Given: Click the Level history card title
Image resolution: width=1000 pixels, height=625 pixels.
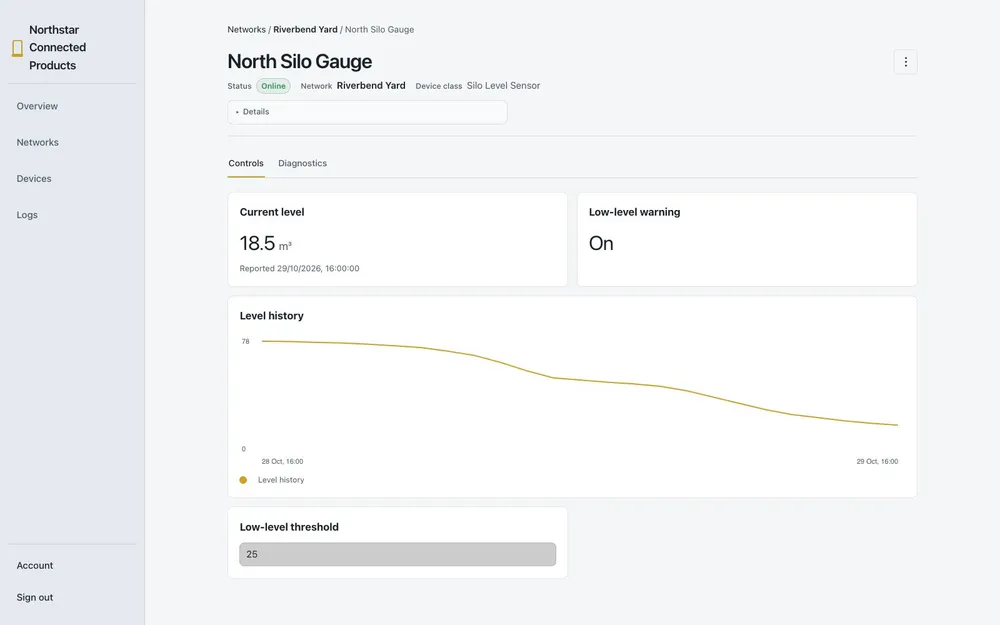Looking at the screenshot, I should pyautogui.click(x=272, y=316).
